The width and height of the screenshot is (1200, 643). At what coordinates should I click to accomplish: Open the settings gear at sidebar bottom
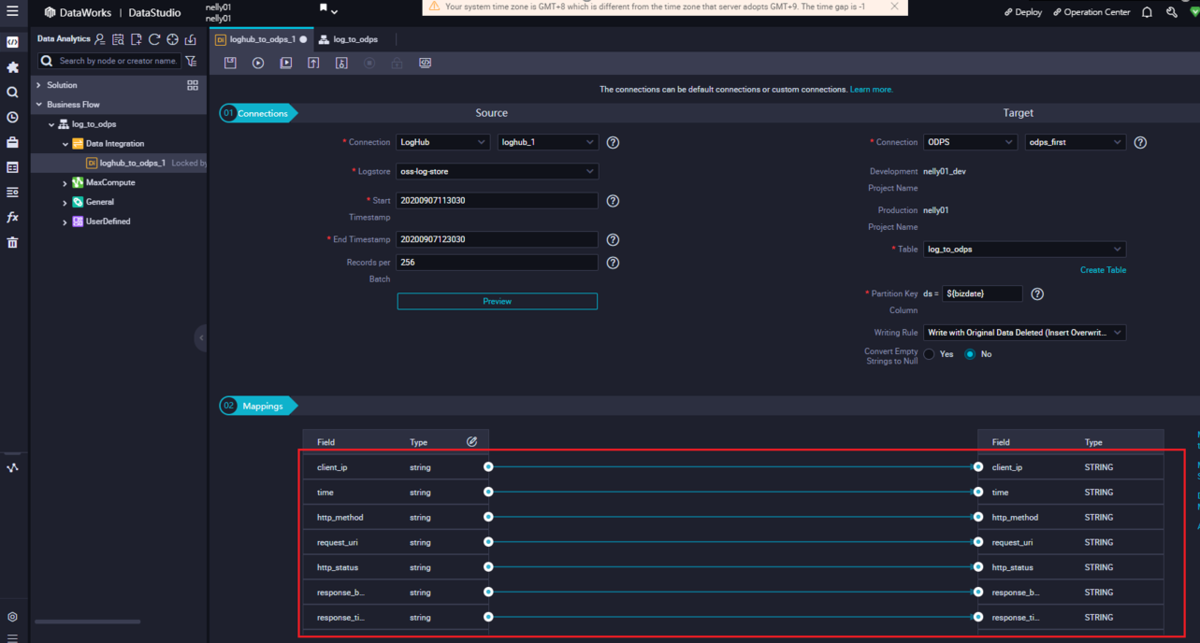click(12, 618)
